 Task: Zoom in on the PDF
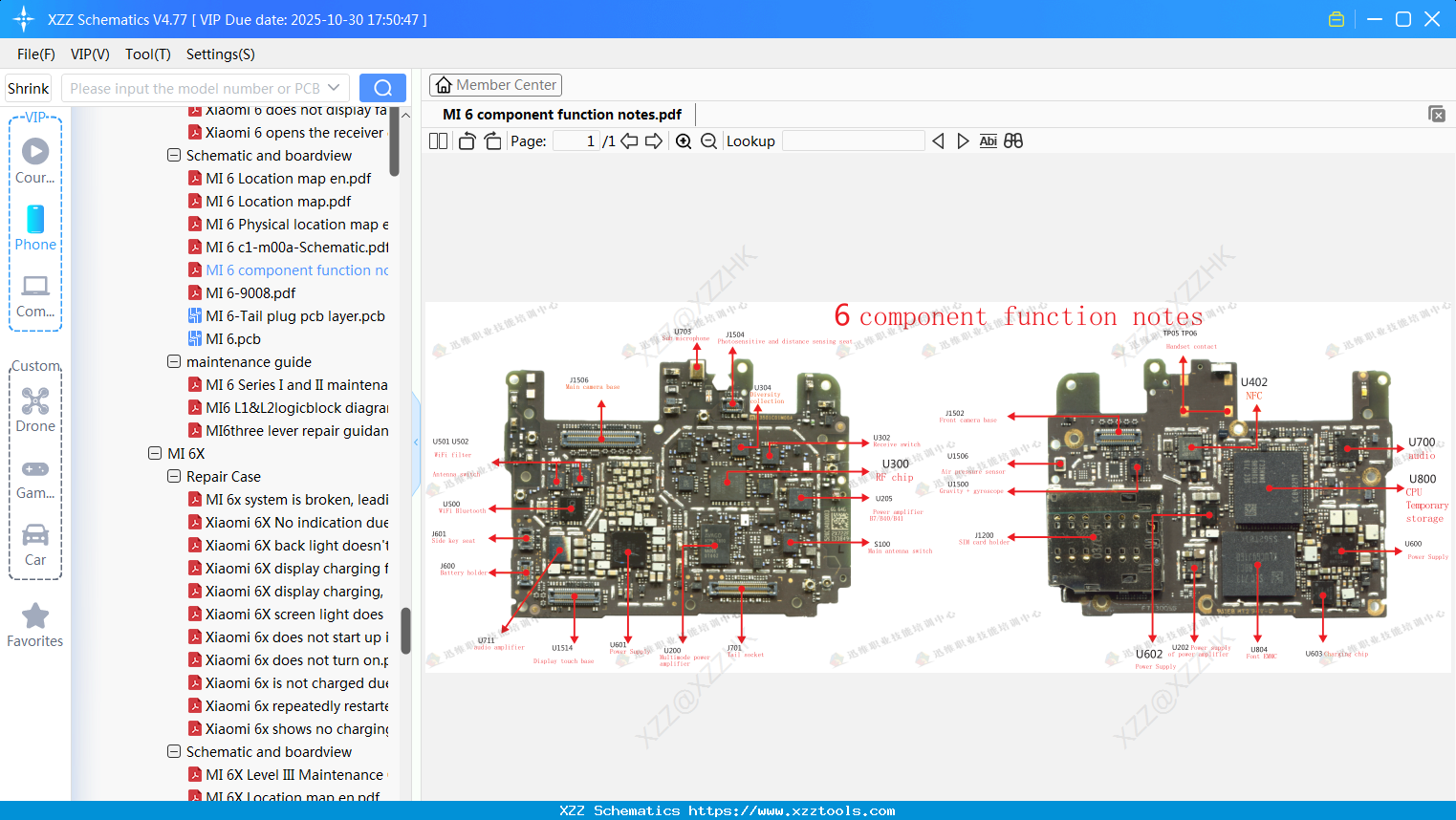pyautogui.click(x=684, y=141)
